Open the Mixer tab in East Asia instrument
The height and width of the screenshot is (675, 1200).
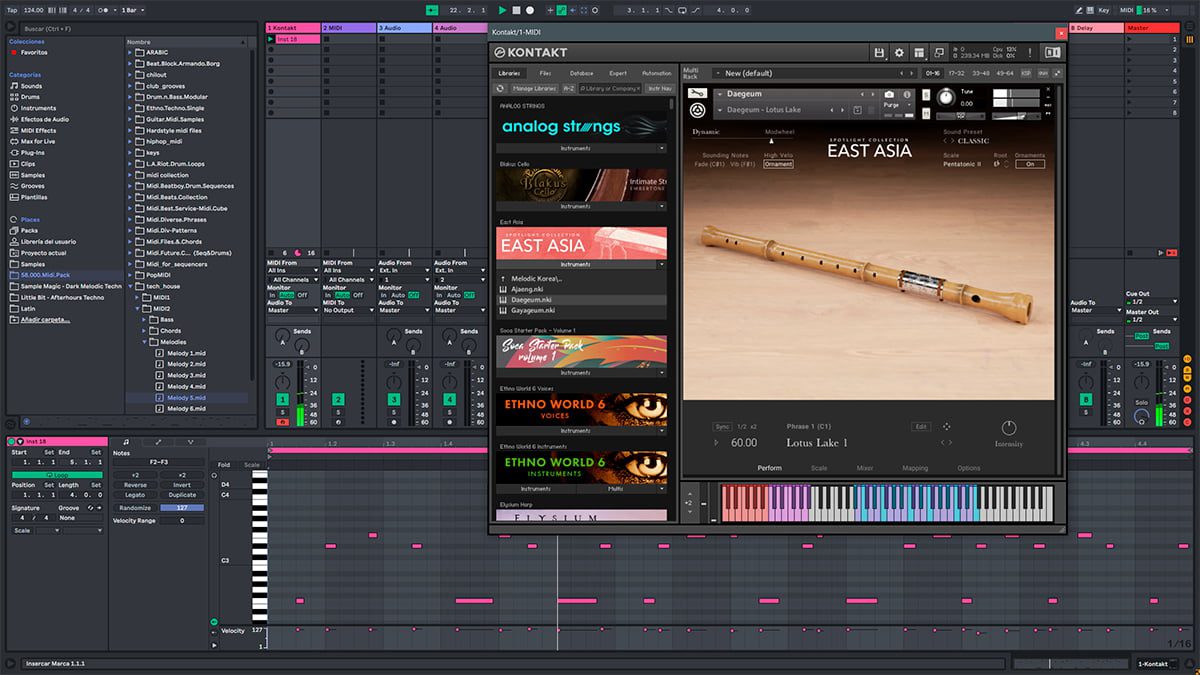tap(864, 468)
